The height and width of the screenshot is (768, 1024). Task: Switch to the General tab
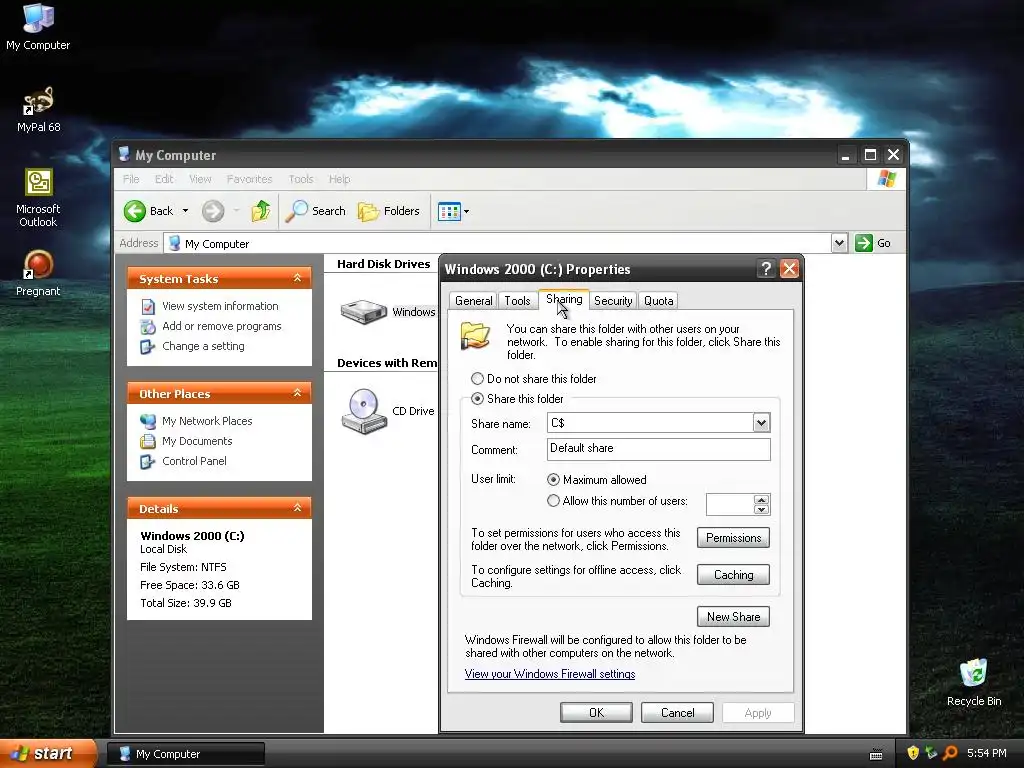473,300
